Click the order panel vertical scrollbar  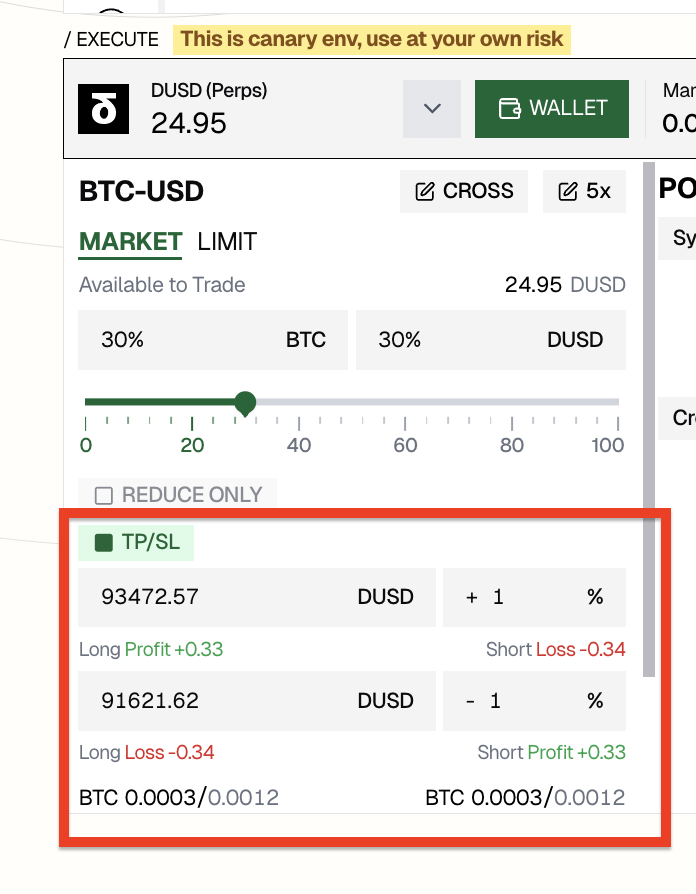click(x=649, y=420)
